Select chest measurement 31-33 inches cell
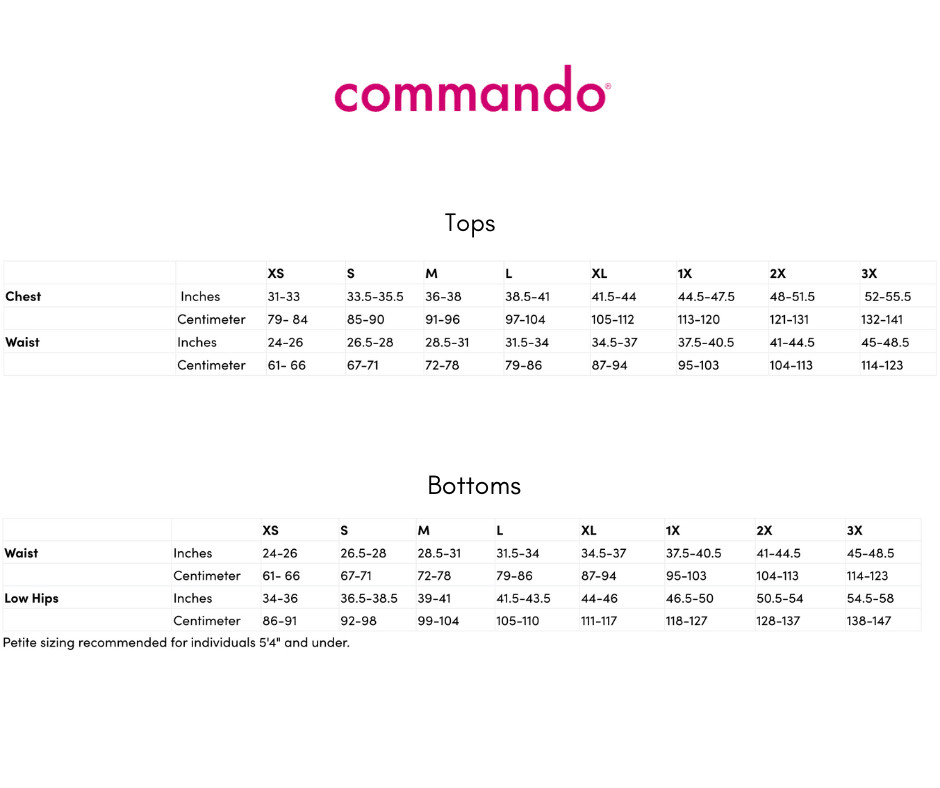This screenshot has height=788, width=940. click(283, 296)
